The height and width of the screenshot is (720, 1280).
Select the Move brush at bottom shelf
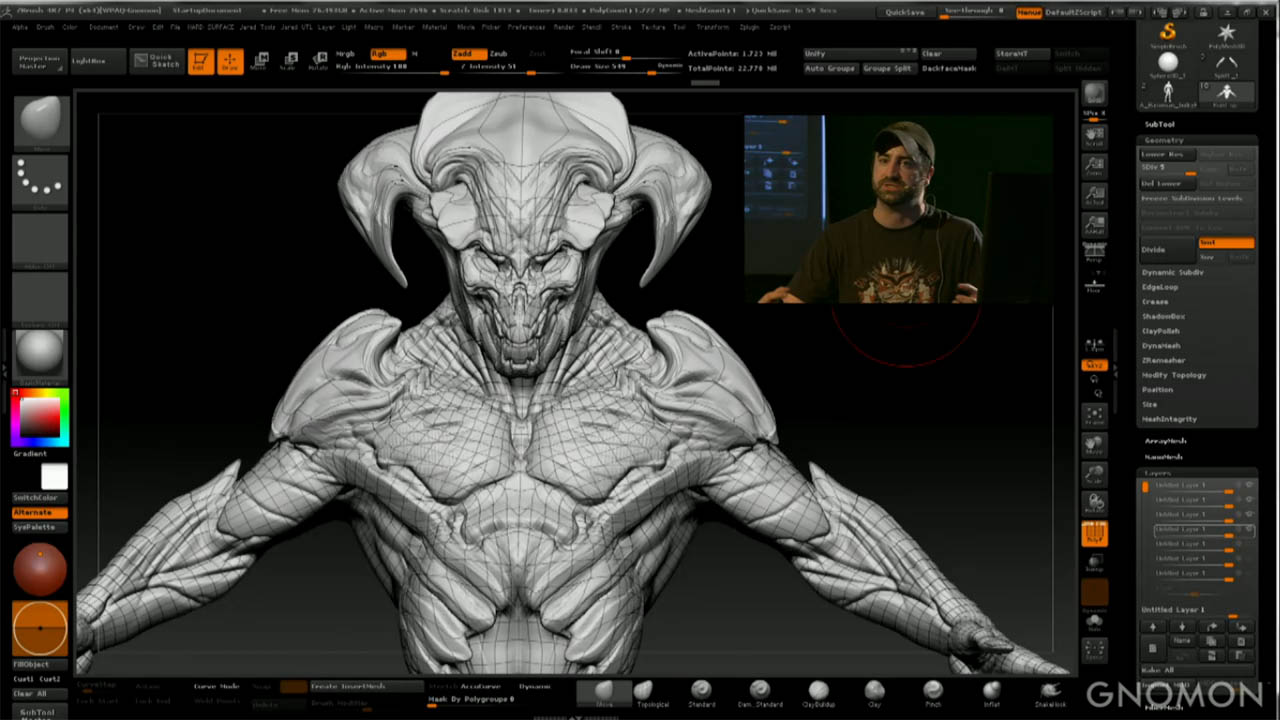pyautogui.click(x=604, y=693)
